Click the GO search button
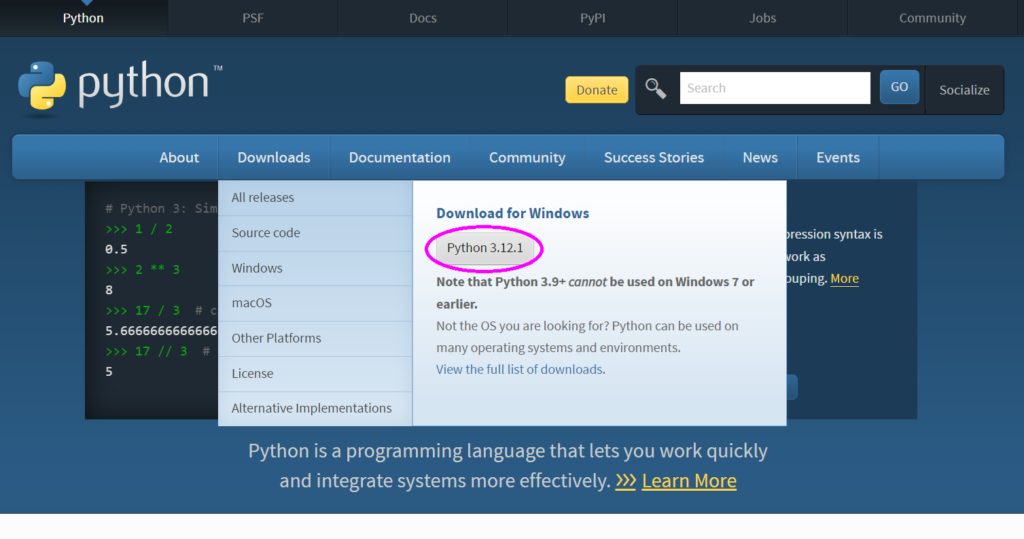1024x539 pixels. 899,87
